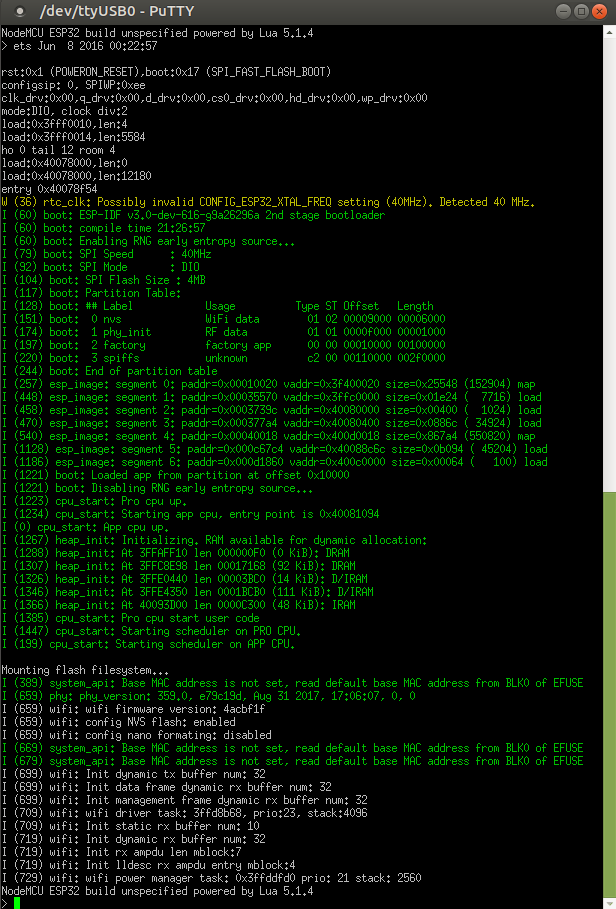Click the scrollbar up arrow
616x909 pixels.
610,30
